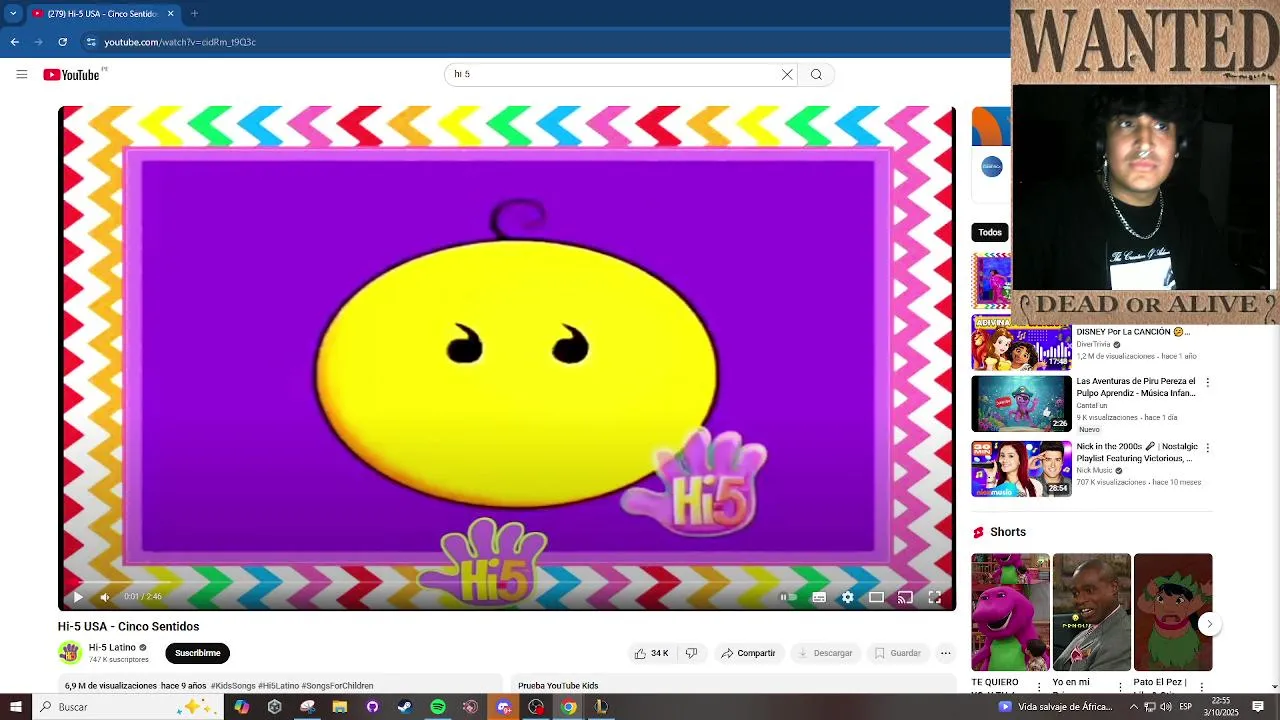Open the Las Aventuras de Piru thumbnail
This screenshot has width=1280, height=720.
tap(1021, 403)
